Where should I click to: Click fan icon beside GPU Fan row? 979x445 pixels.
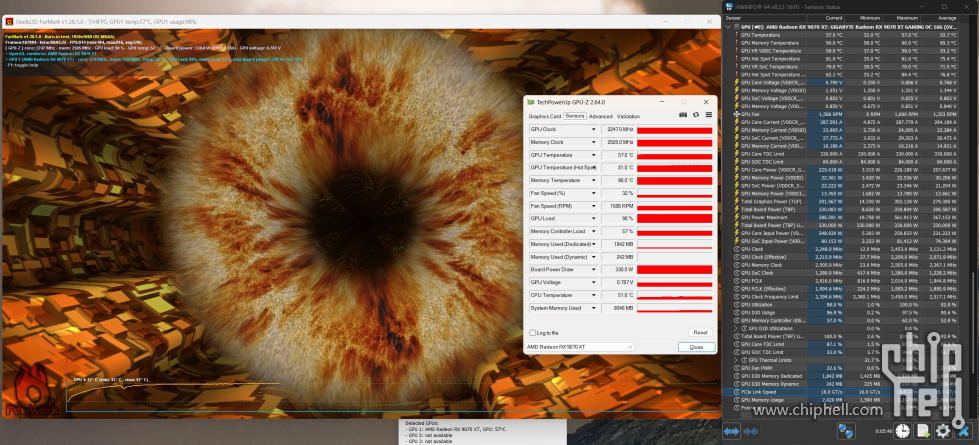pos(737,114)
